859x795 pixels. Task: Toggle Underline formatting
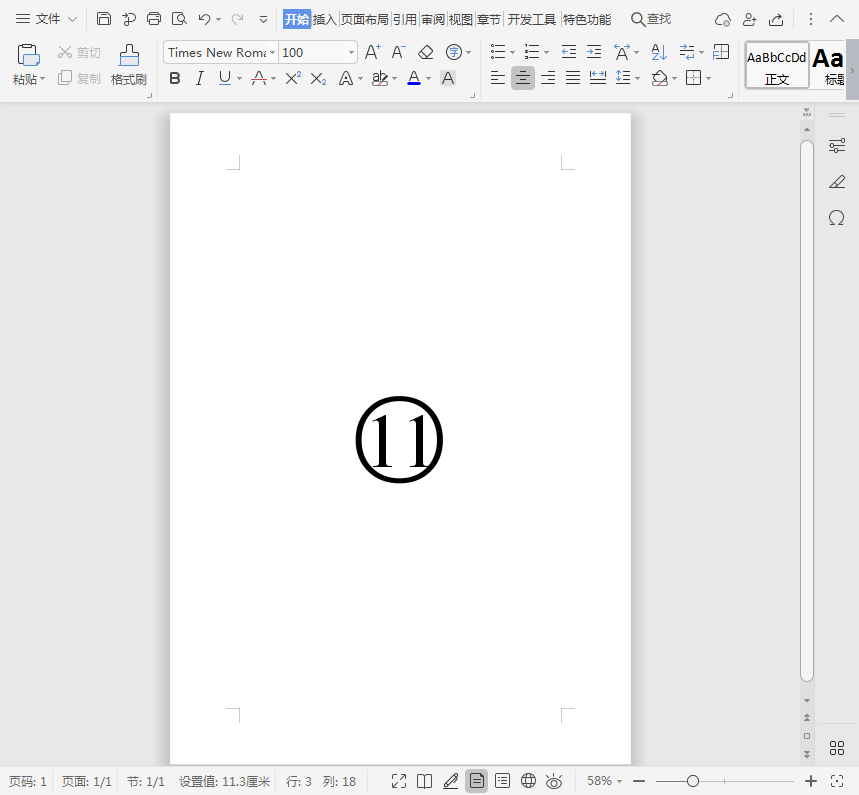(x=225, y=78)
